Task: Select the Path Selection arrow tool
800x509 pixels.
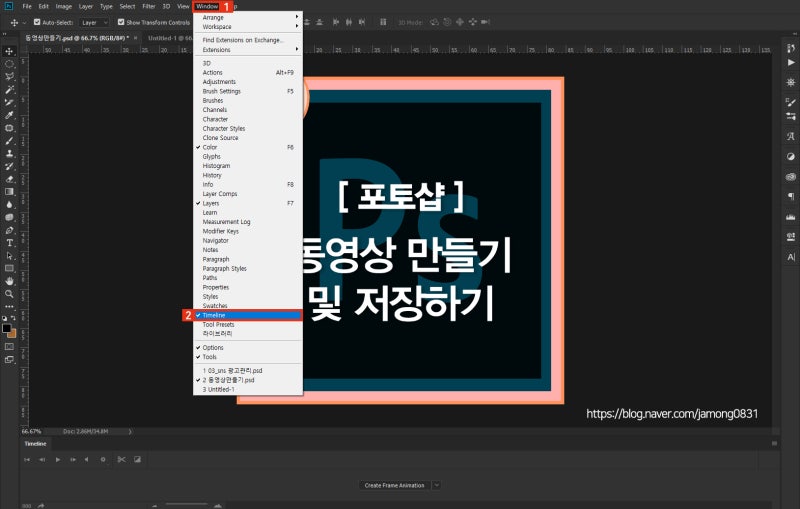Action: (9, 256)
